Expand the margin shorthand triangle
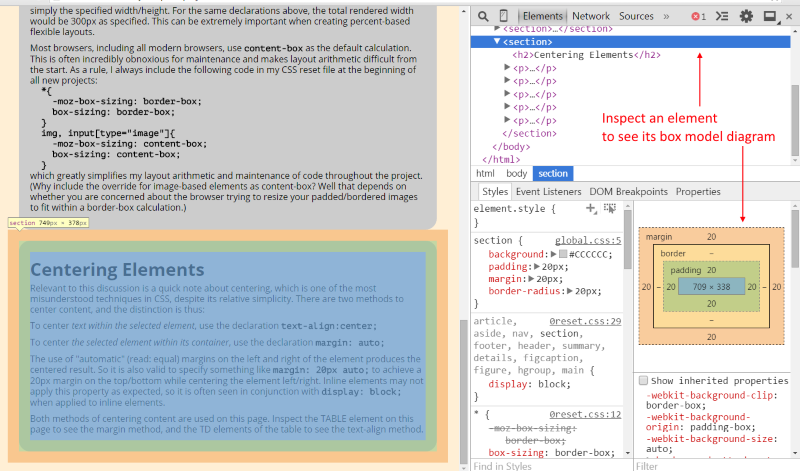 (x=531, y=279)
